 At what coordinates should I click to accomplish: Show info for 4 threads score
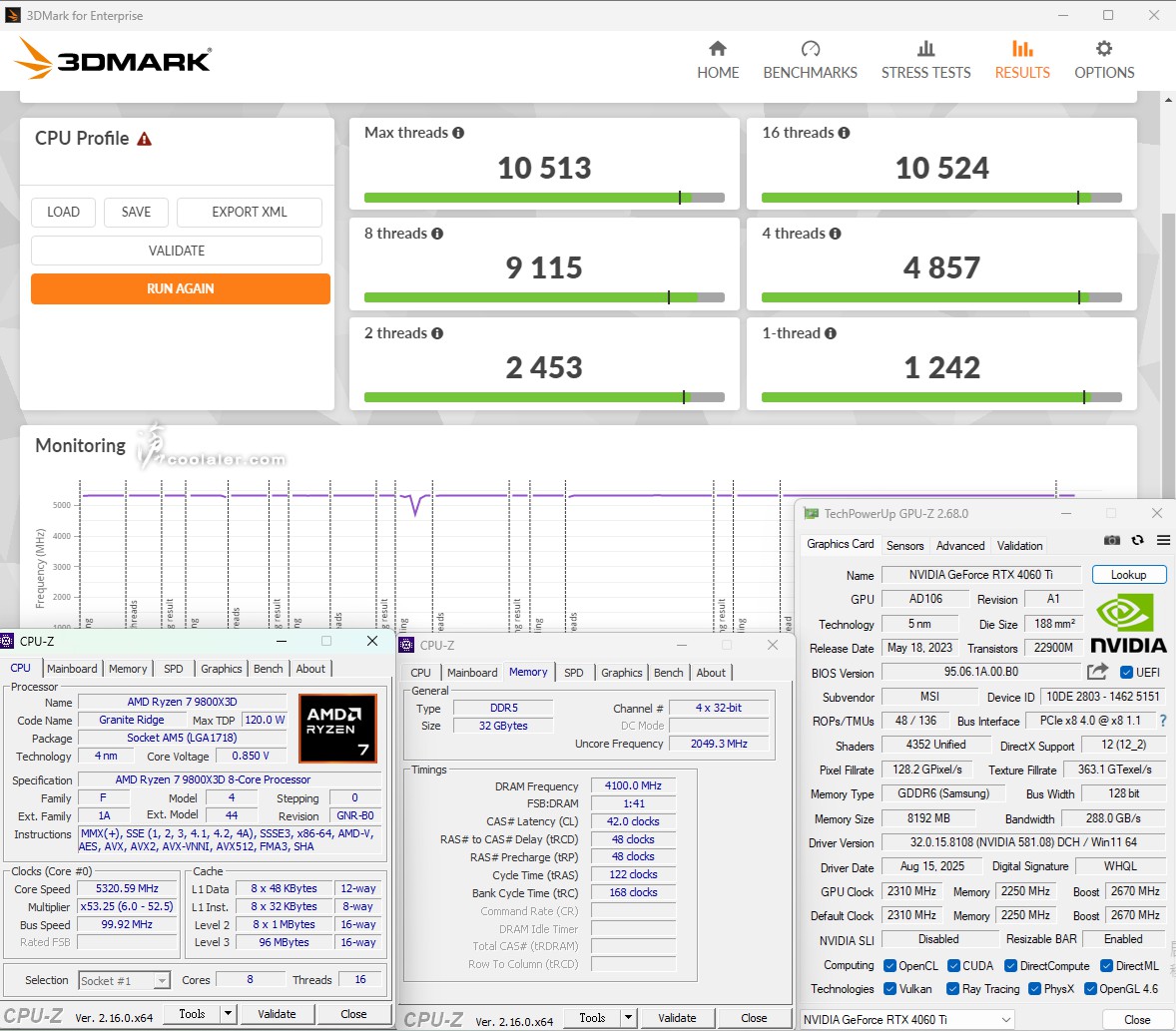835,234
